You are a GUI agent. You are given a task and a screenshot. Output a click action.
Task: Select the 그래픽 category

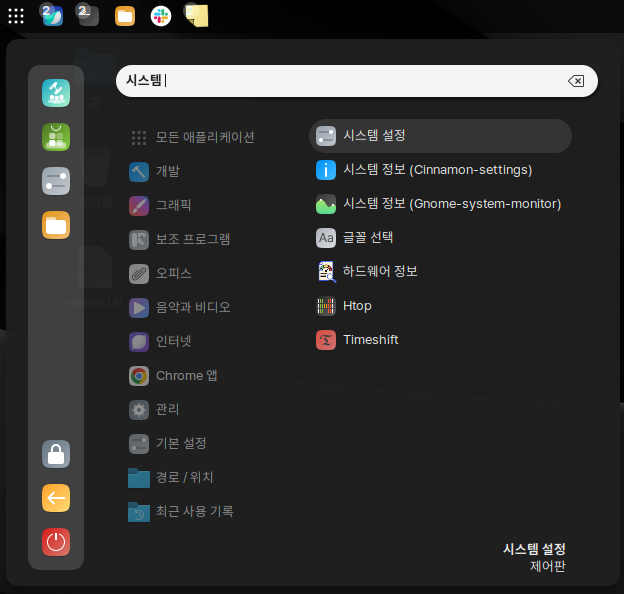[x=160, y=206]
